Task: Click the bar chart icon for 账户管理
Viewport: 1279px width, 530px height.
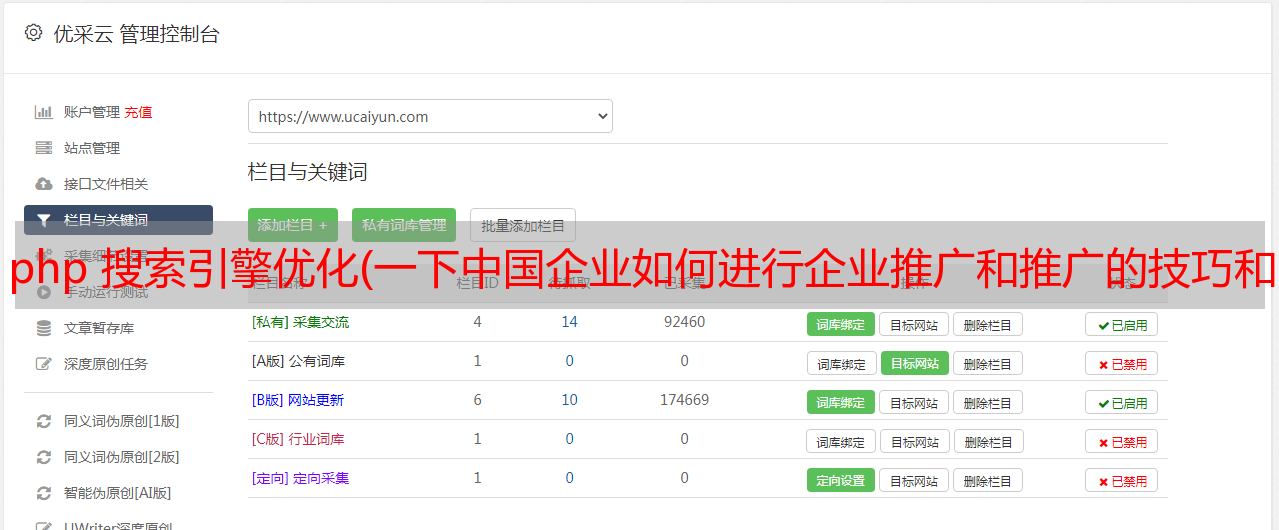Action: (x=44, y=112)
